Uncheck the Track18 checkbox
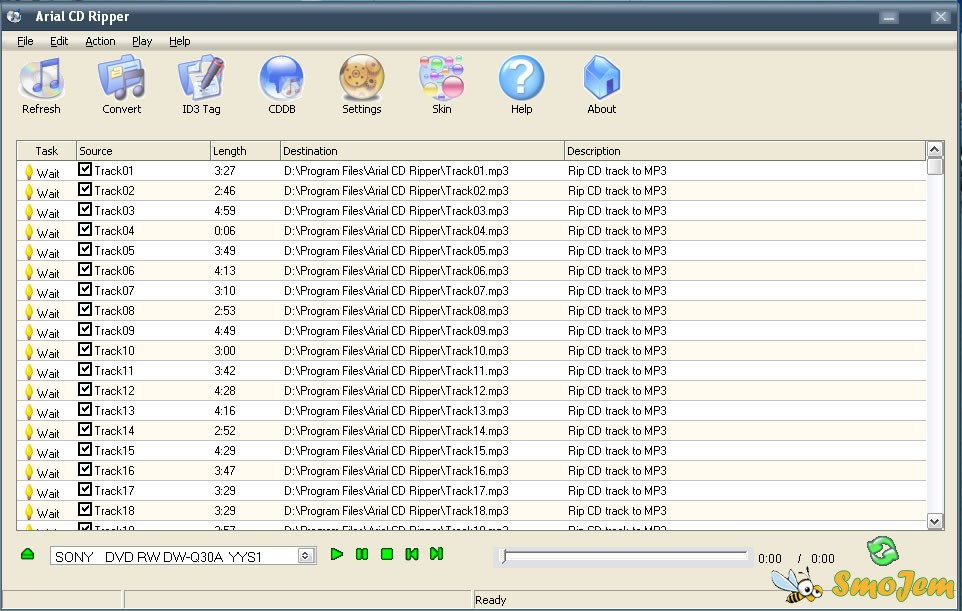 85,509
